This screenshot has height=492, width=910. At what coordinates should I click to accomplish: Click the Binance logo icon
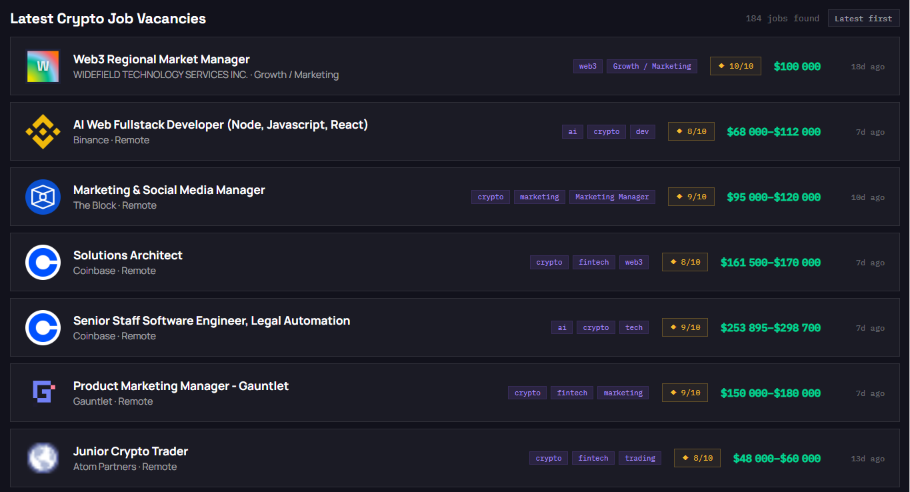(43, 132)
